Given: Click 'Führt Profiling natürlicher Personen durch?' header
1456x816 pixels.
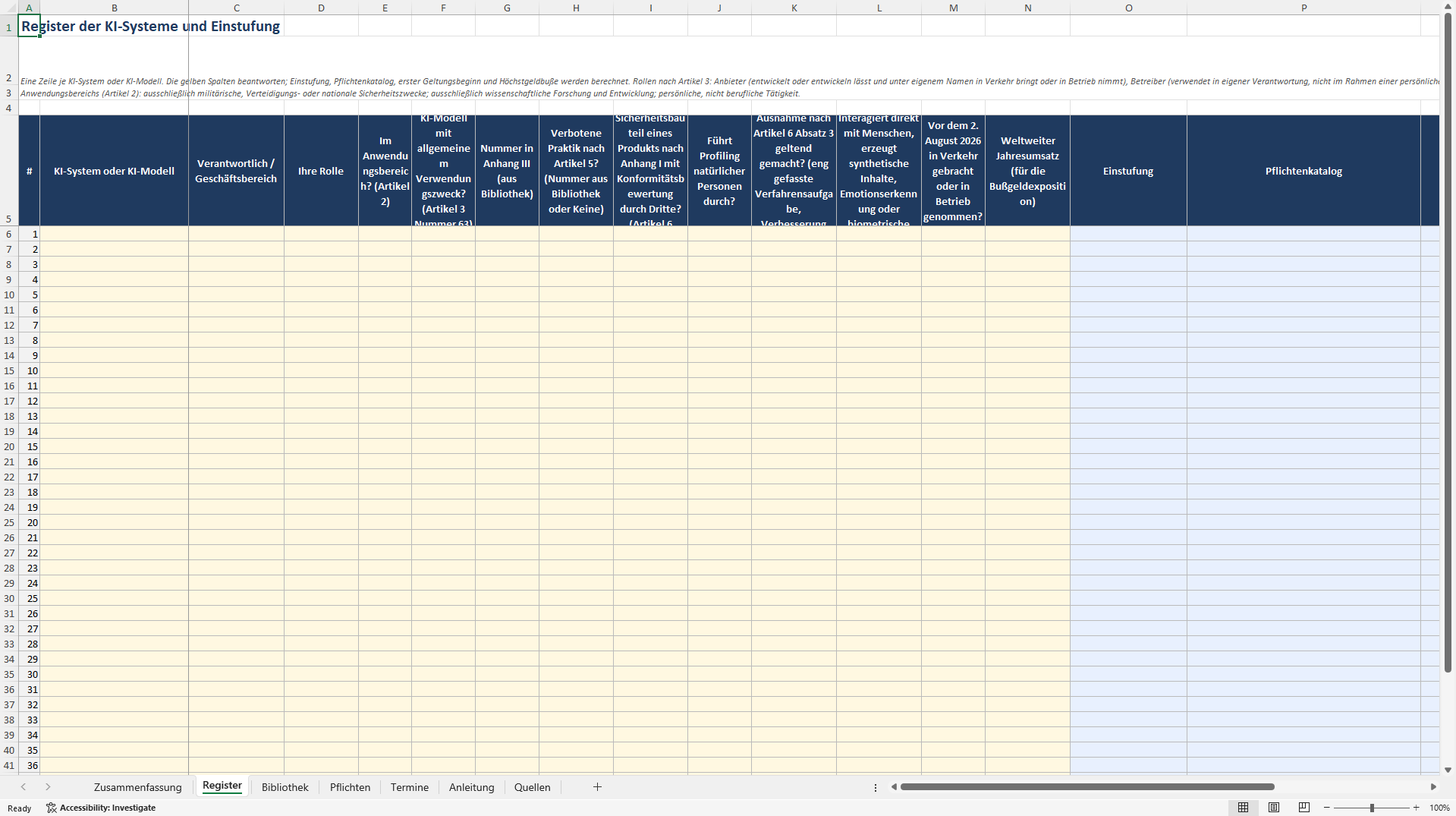Looking at the screenshot, I should pos(719,171).
